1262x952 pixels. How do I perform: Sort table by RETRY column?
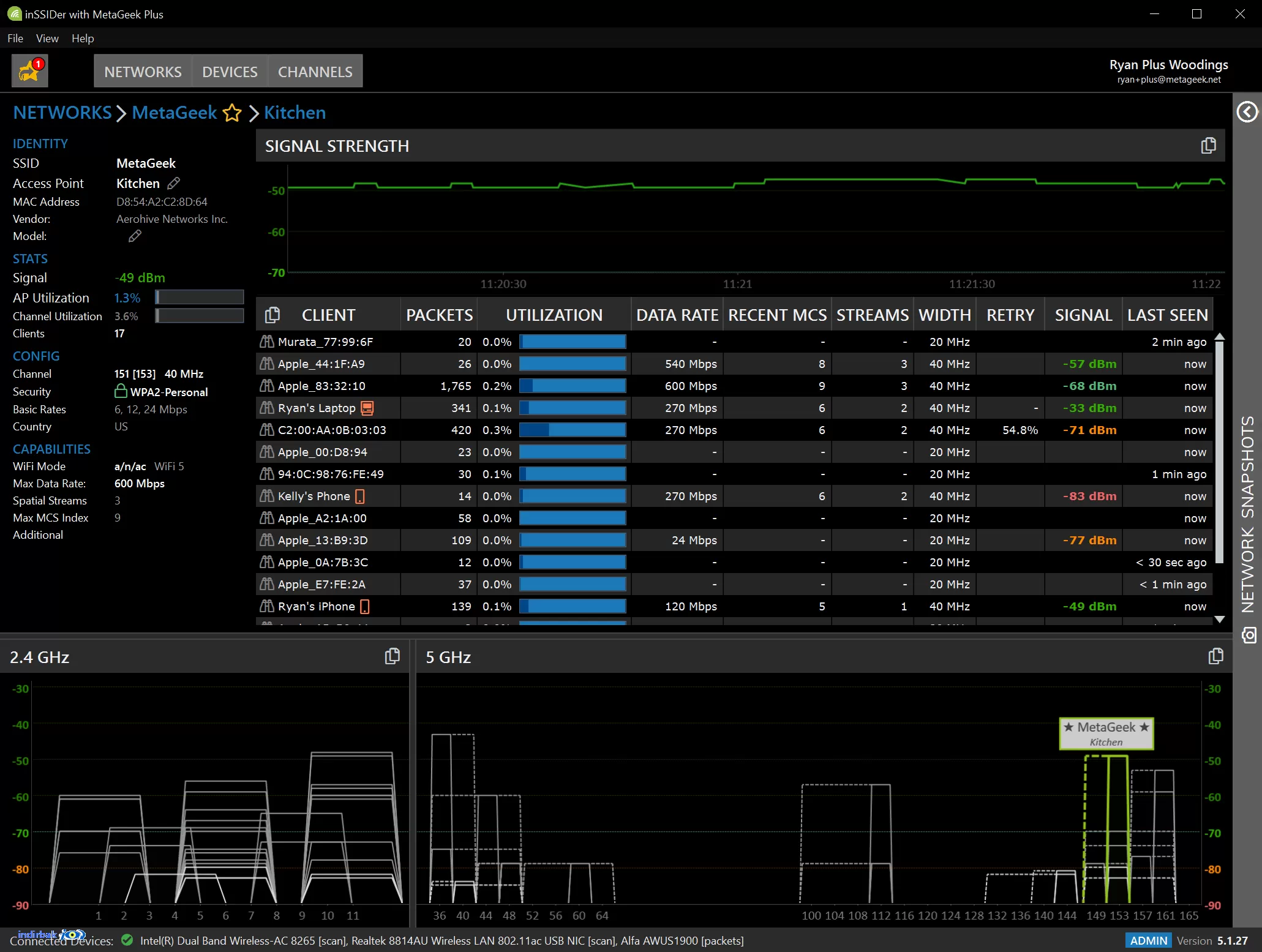pos(1010,315)
